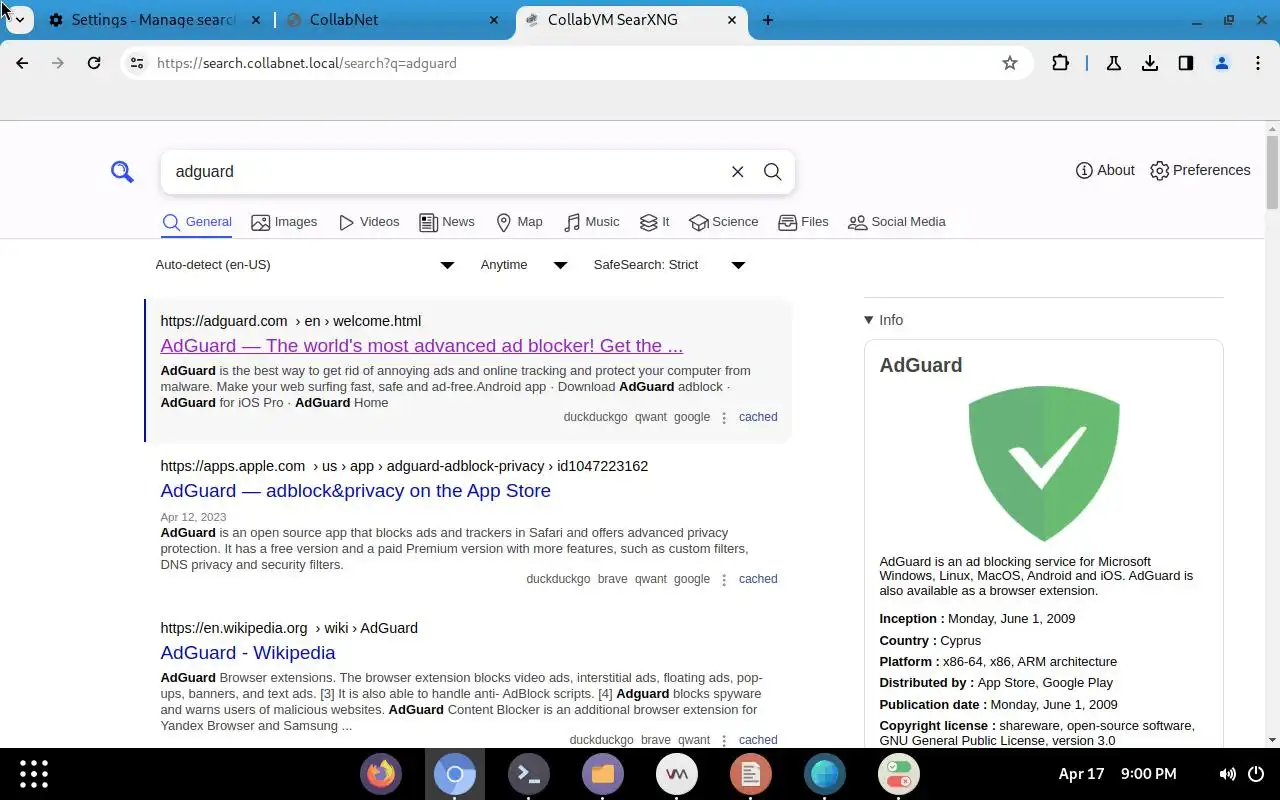Screen dimensions: 1280x800
Task: Bookmark this page with the star icon
Action: 1010,63
